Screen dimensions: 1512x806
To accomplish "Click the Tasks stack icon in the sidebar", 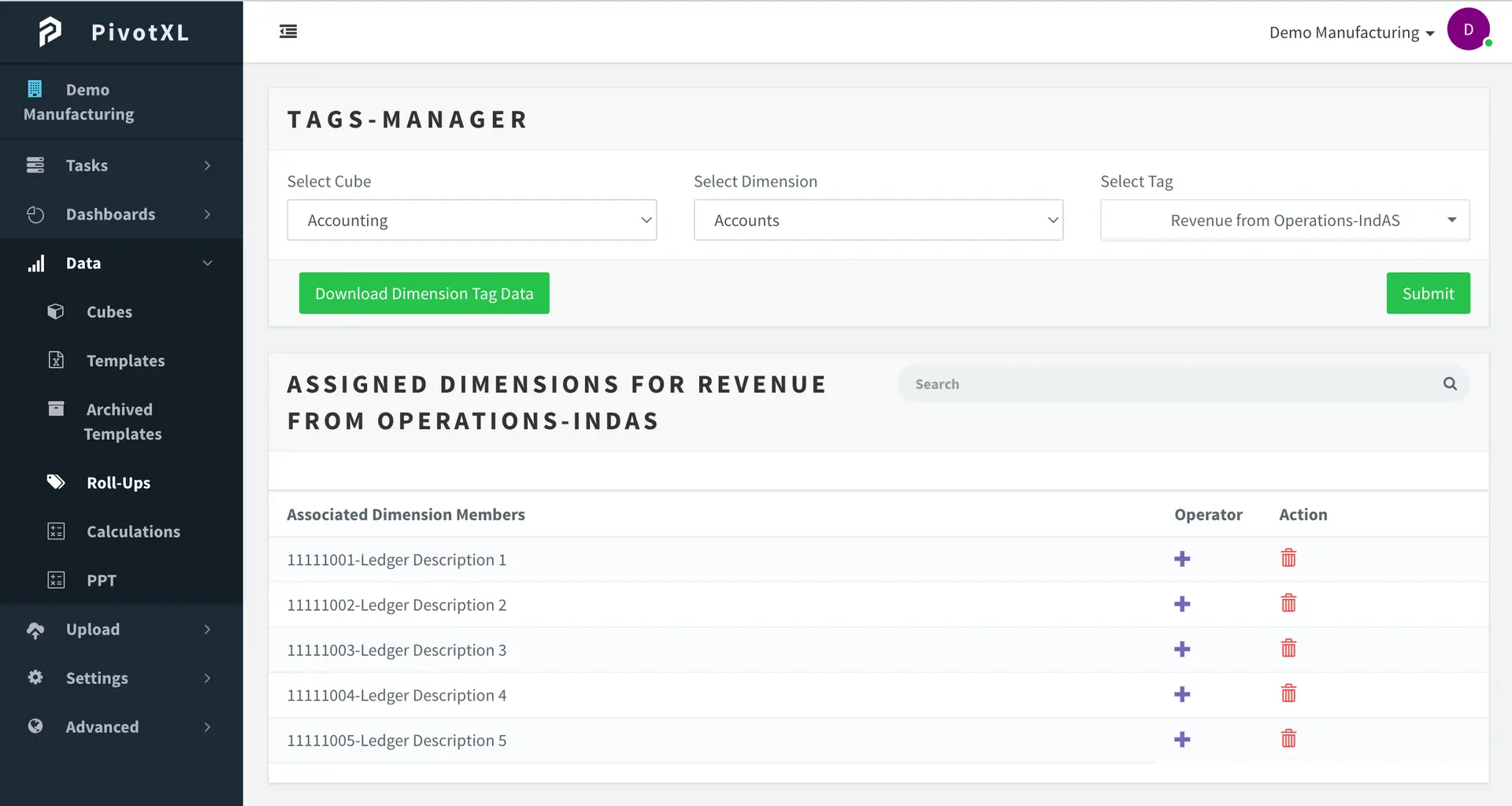I will coord(35,165).
